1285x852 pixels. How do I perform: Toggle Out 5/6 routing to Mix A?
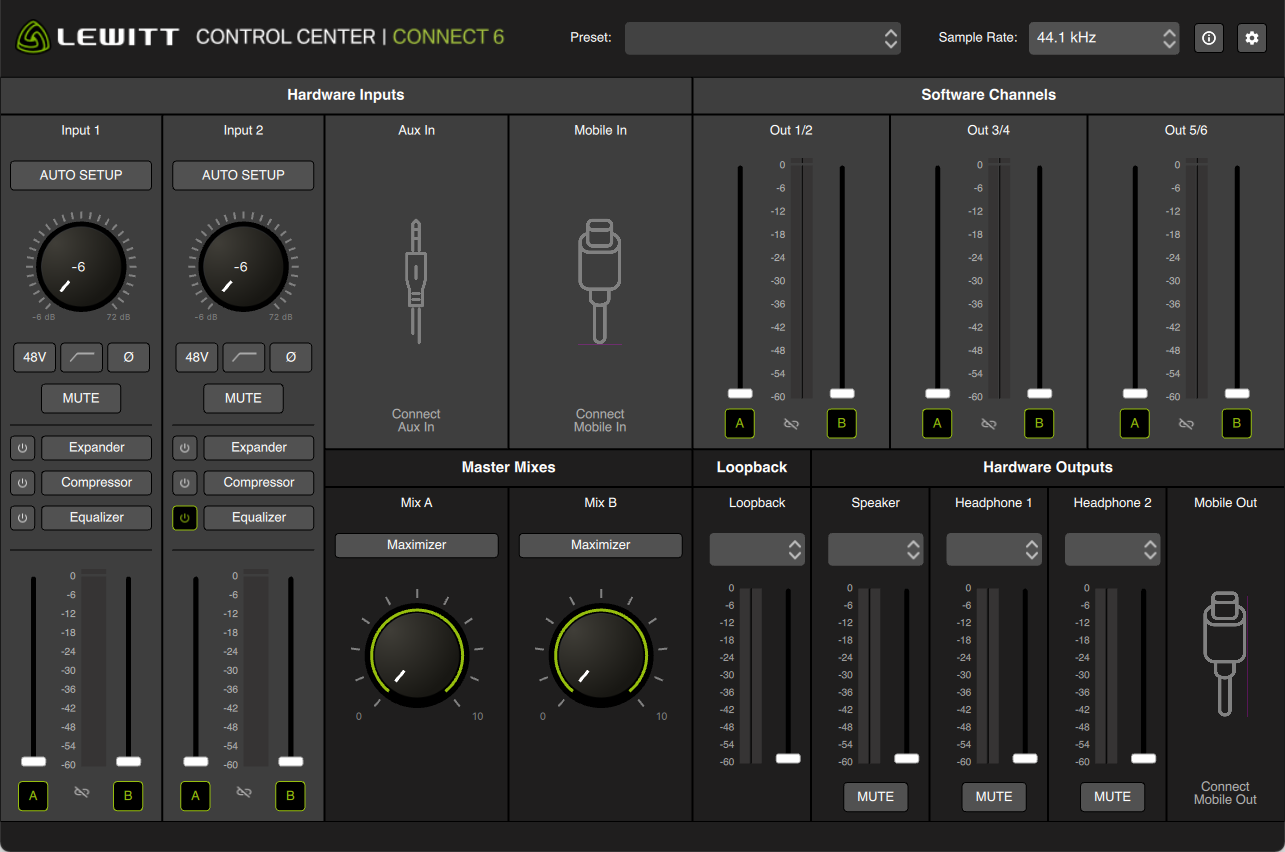1134,424
